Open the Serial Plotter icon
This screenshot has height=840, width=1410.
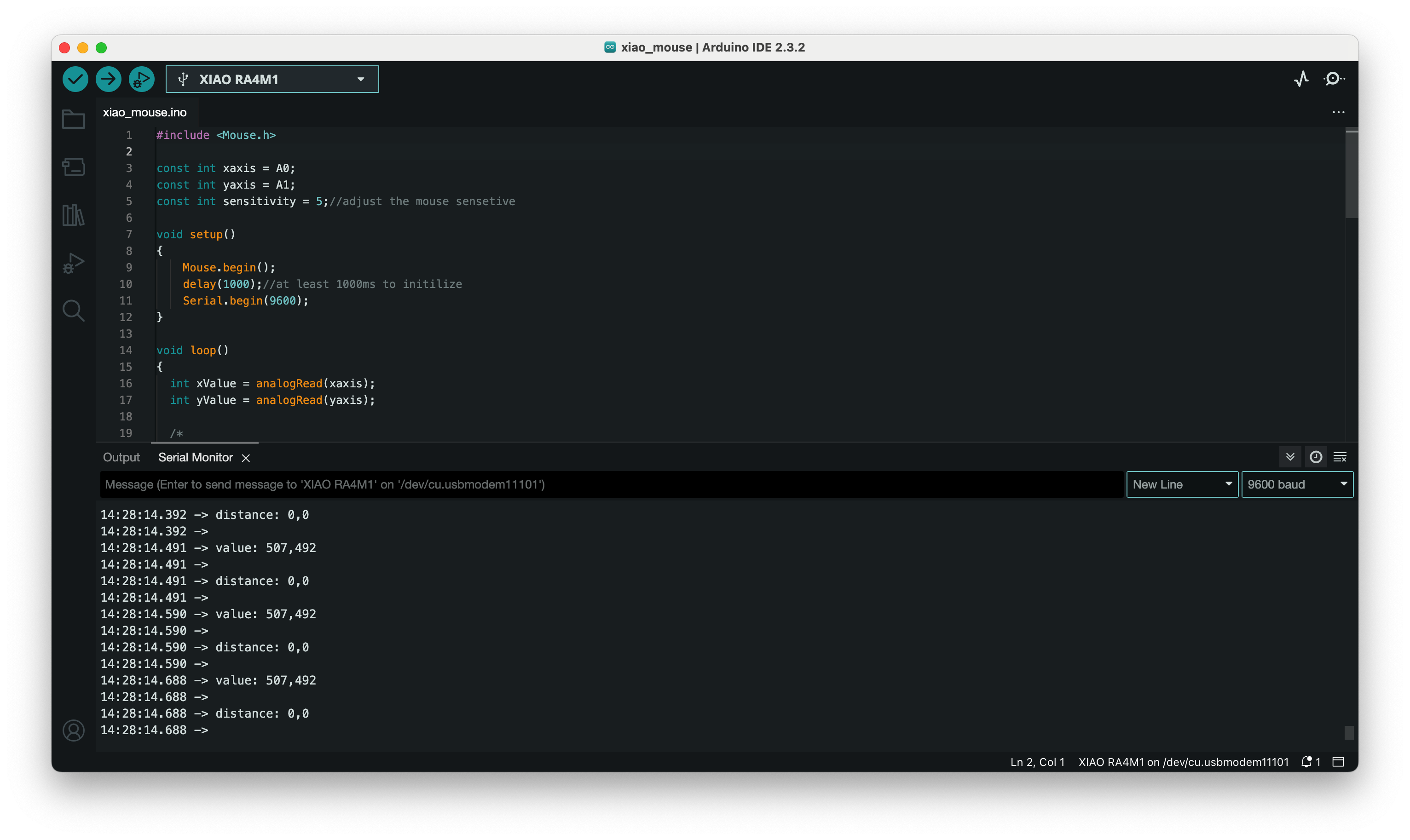(x=1301, y=79)
